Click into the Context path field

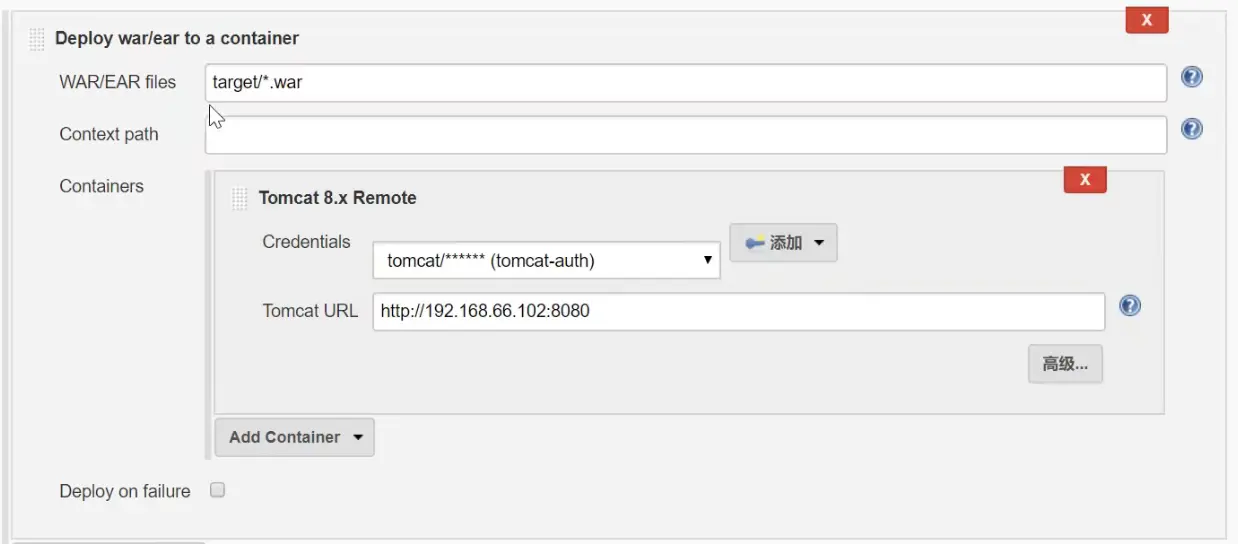coord(685,135)
